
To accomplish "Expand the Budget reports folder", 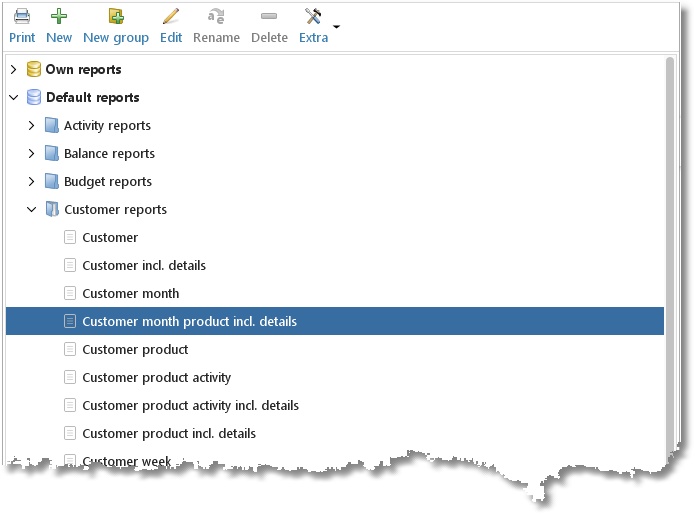I will pos(31,181).
